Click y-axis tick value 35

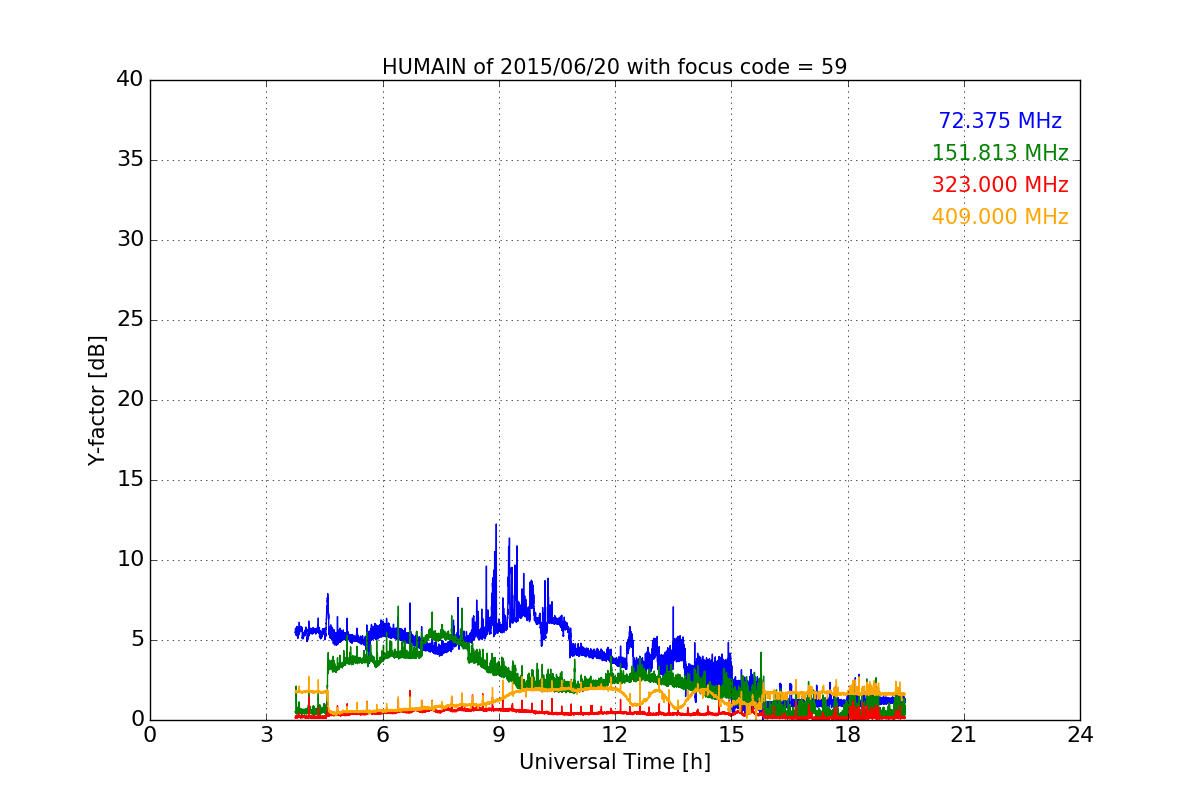[130, 160]
